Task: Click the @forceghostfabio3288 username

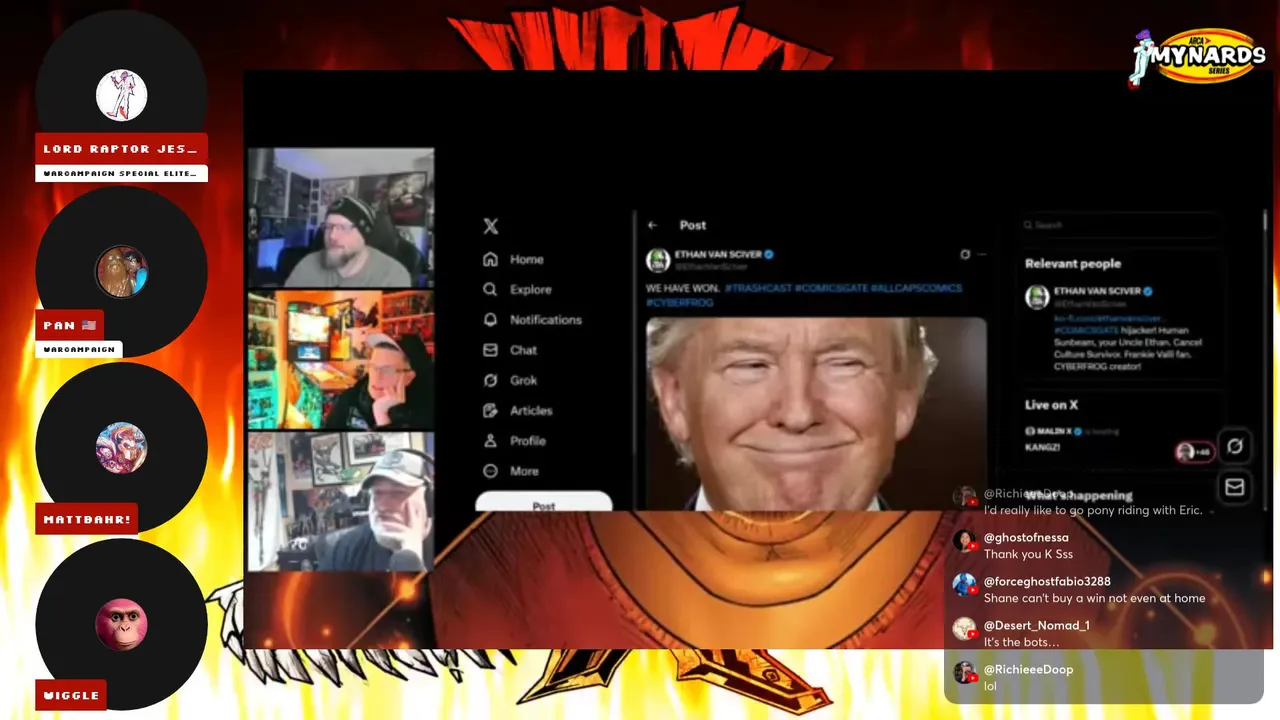Action: (x=1047, y=582)
